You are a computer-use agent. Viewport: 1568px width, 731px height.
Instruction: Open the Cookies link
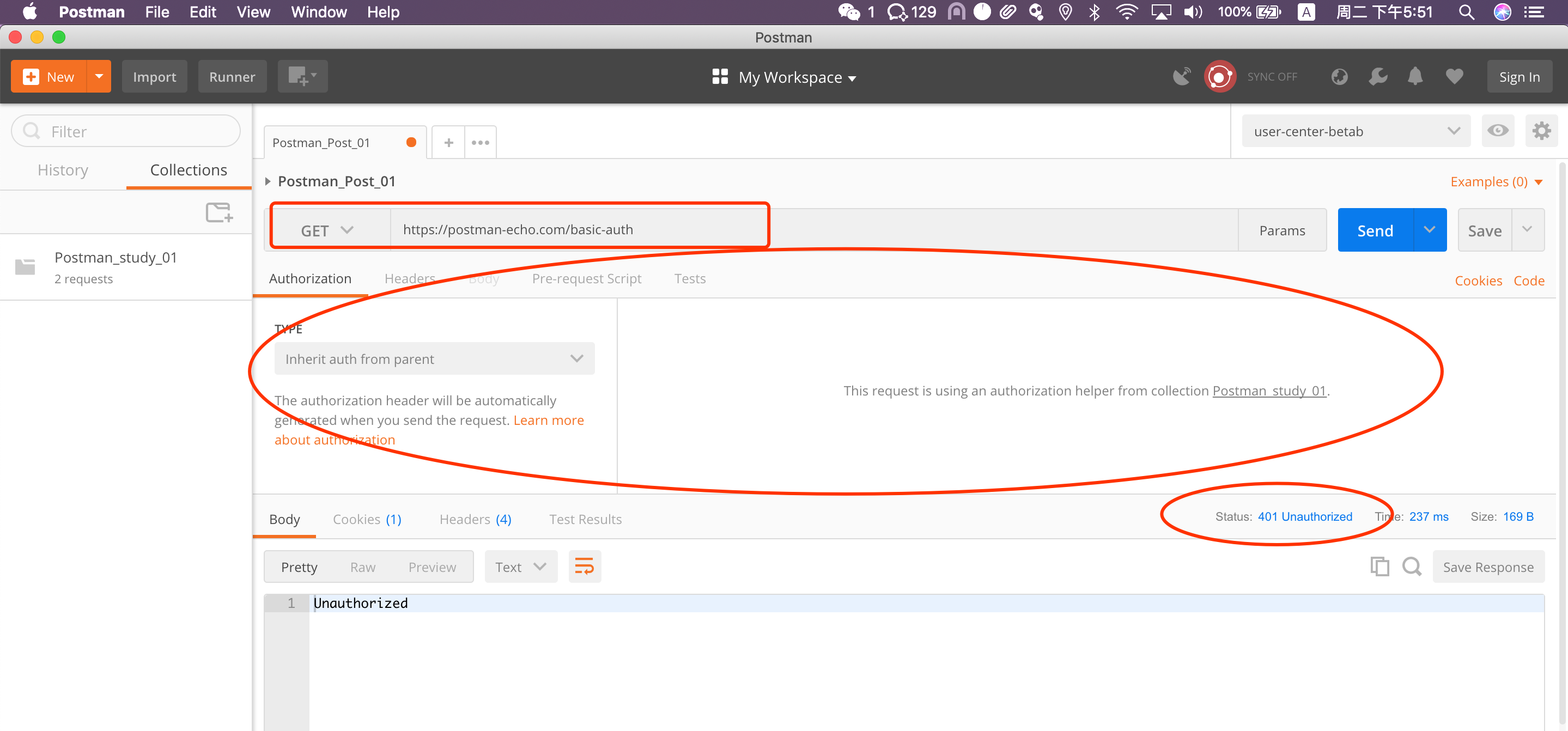(x=1478, y=281)
